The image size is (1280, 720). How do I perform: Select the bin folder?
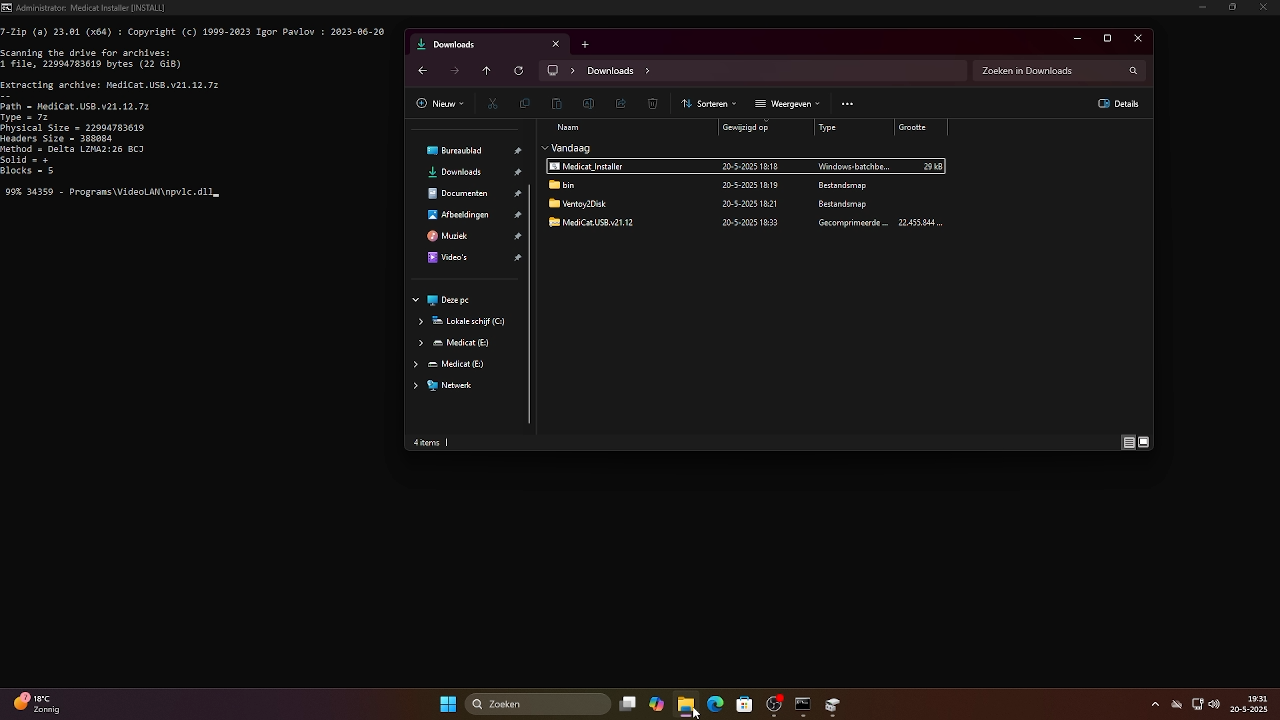point(746,185)
